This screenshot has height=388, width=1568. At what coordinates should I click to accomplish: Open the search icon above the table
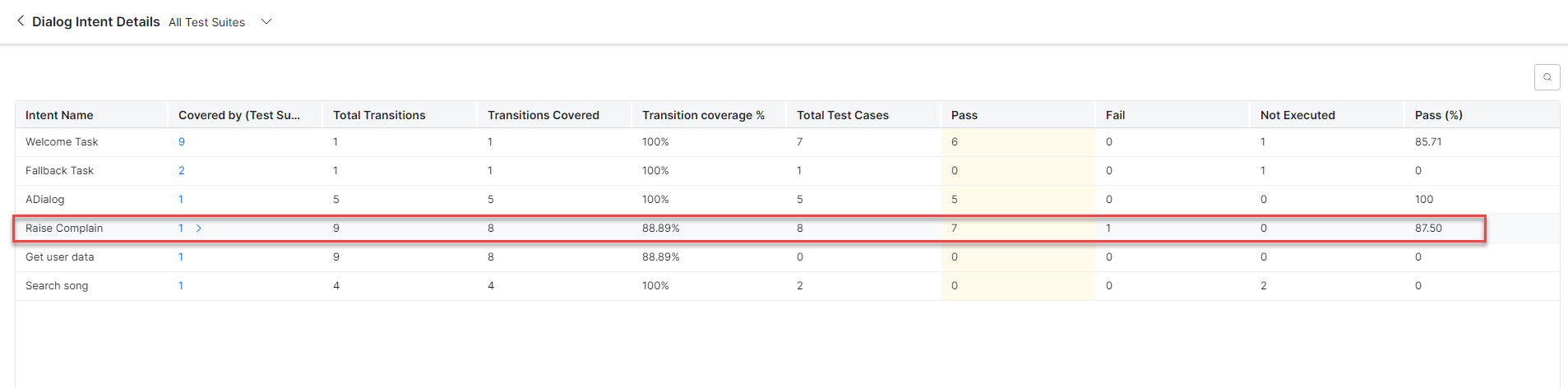coord(1547,77)
